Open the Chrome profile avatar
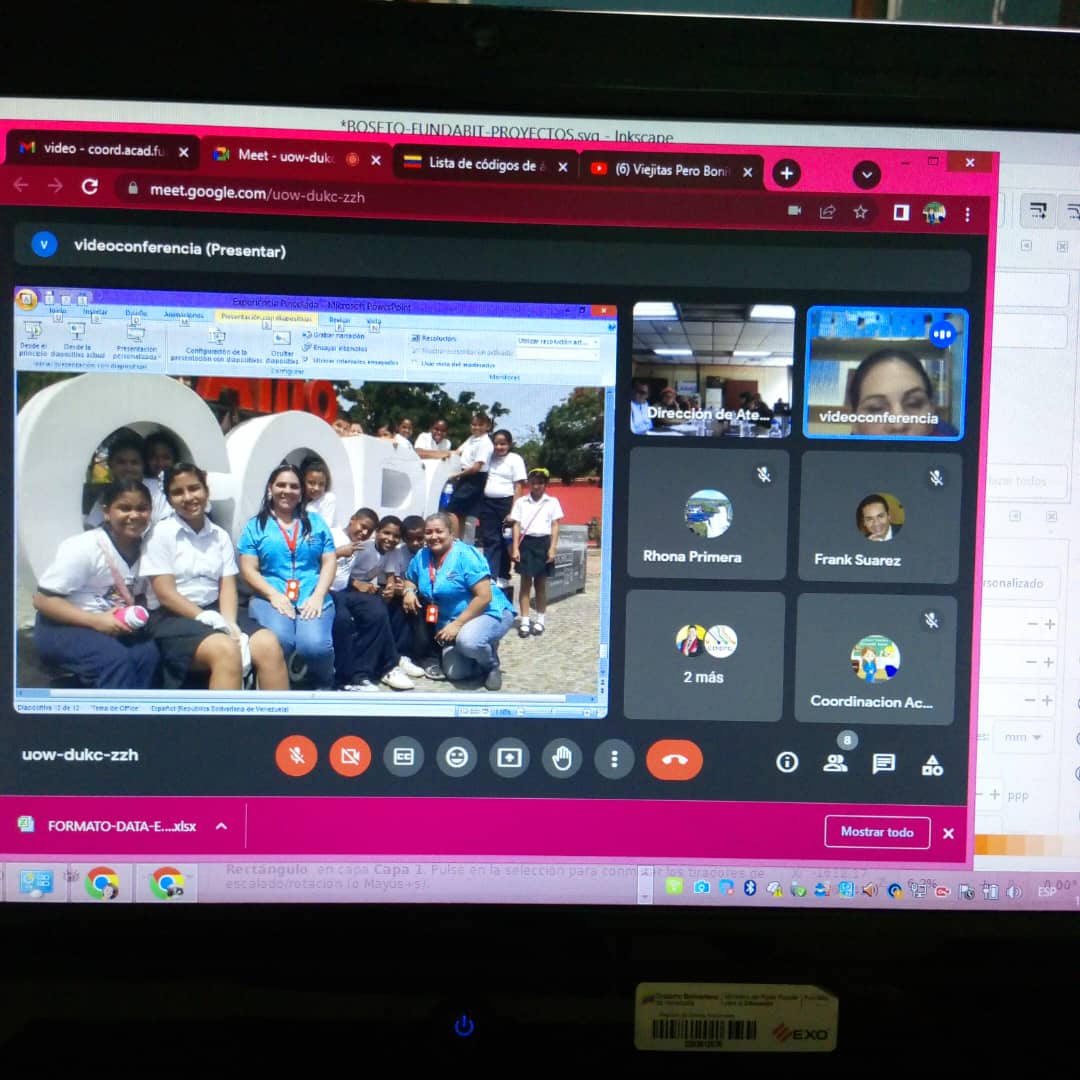Image resolution: width=1080 pixels, height=1080 pixels. click(934, 214)
